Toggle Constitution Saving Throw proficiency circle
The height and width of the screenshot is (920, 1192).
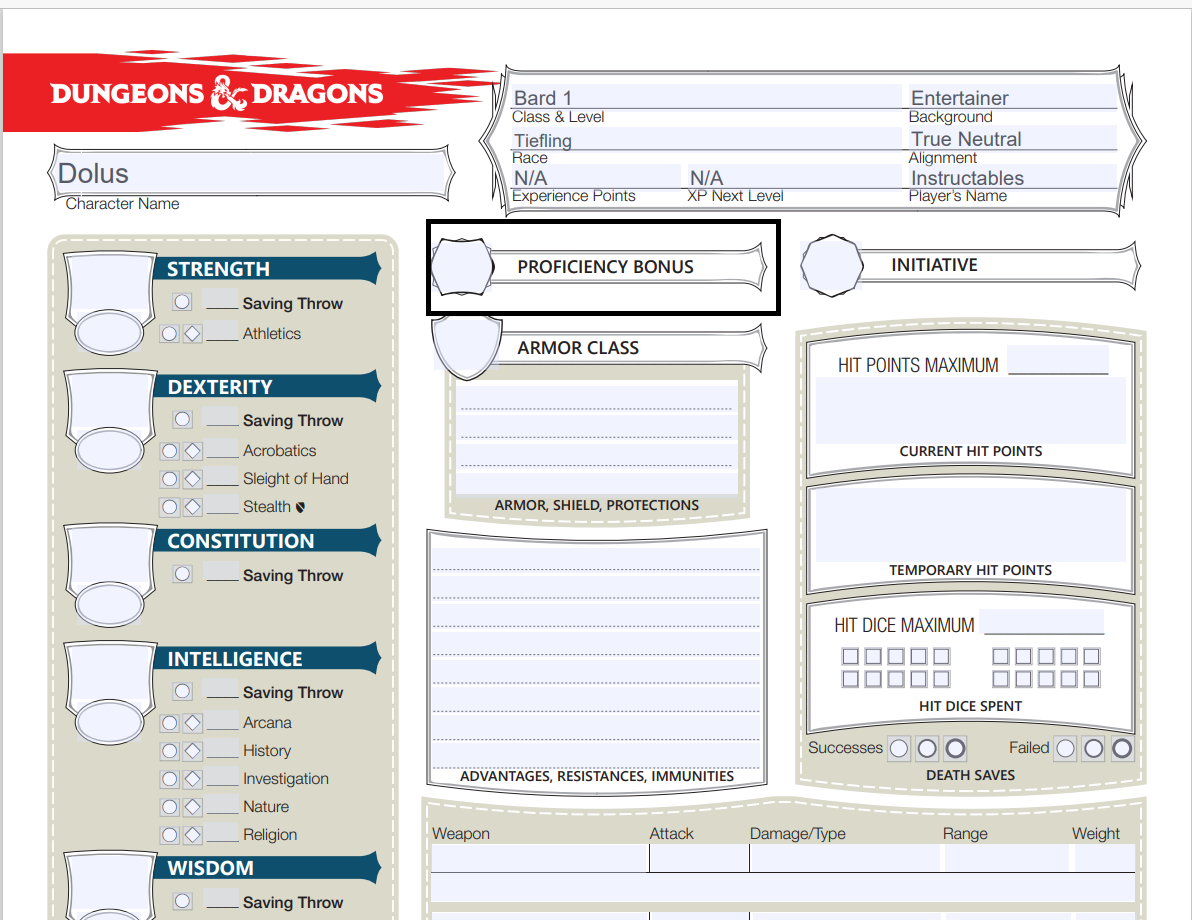pos(182,574)
